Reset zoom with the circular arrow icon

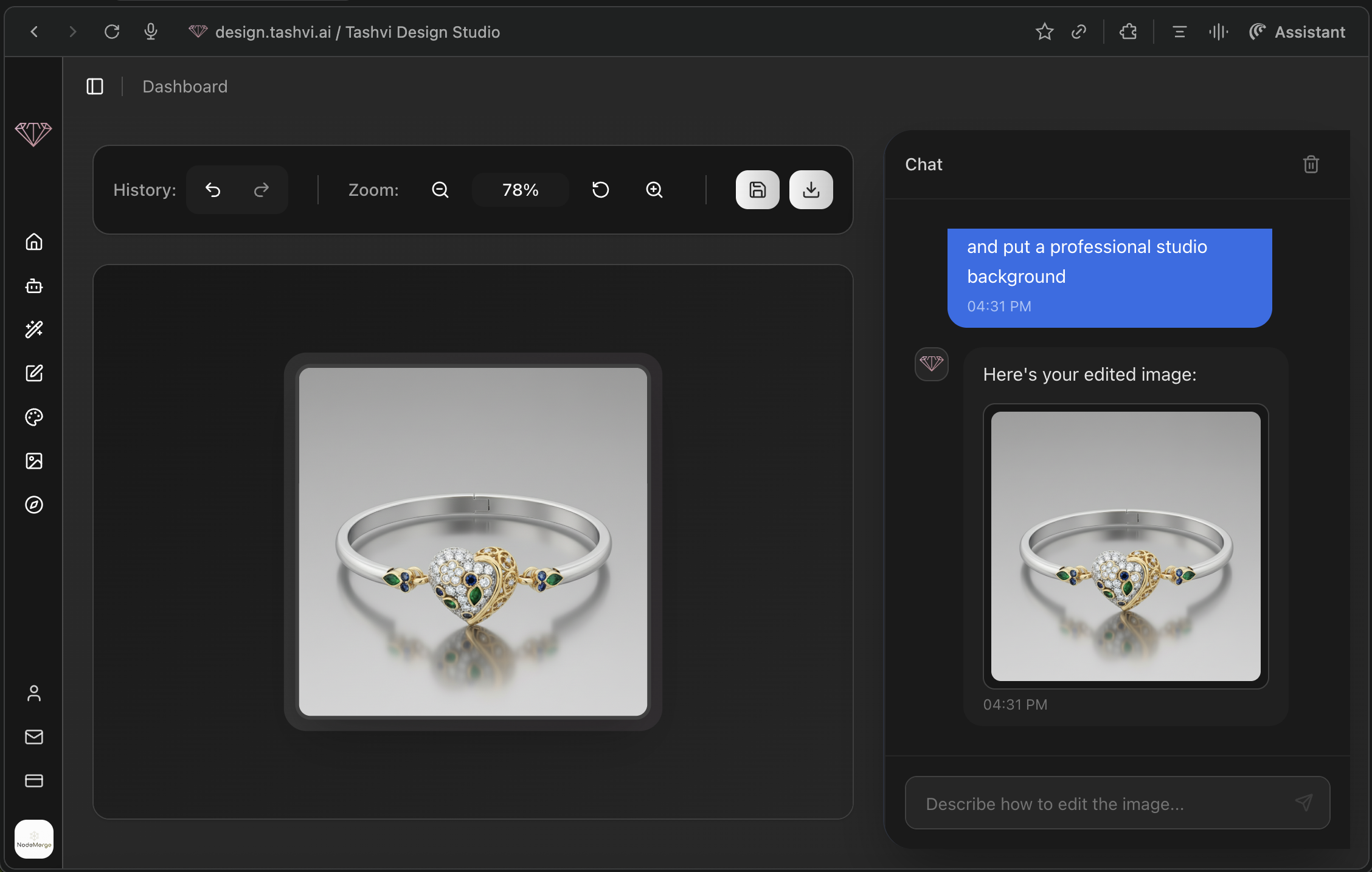pos(601,190)
